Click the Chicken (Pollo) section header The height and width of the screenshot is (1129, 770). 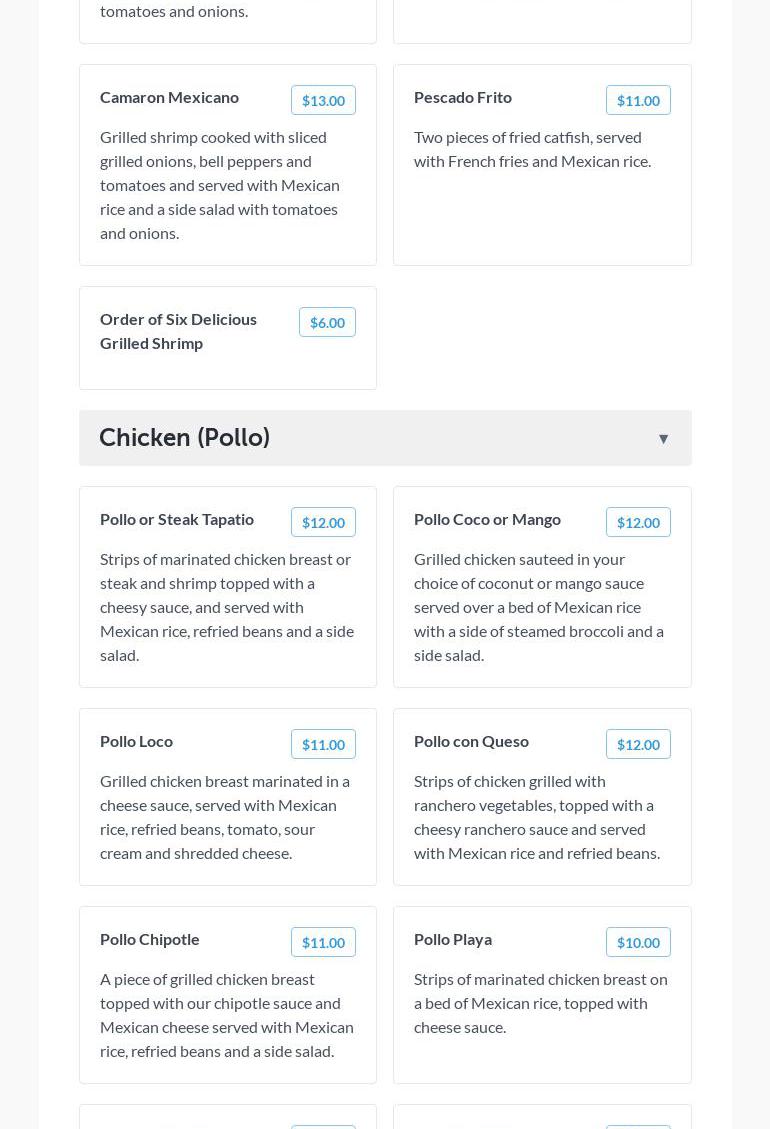[x=185, y=438]
